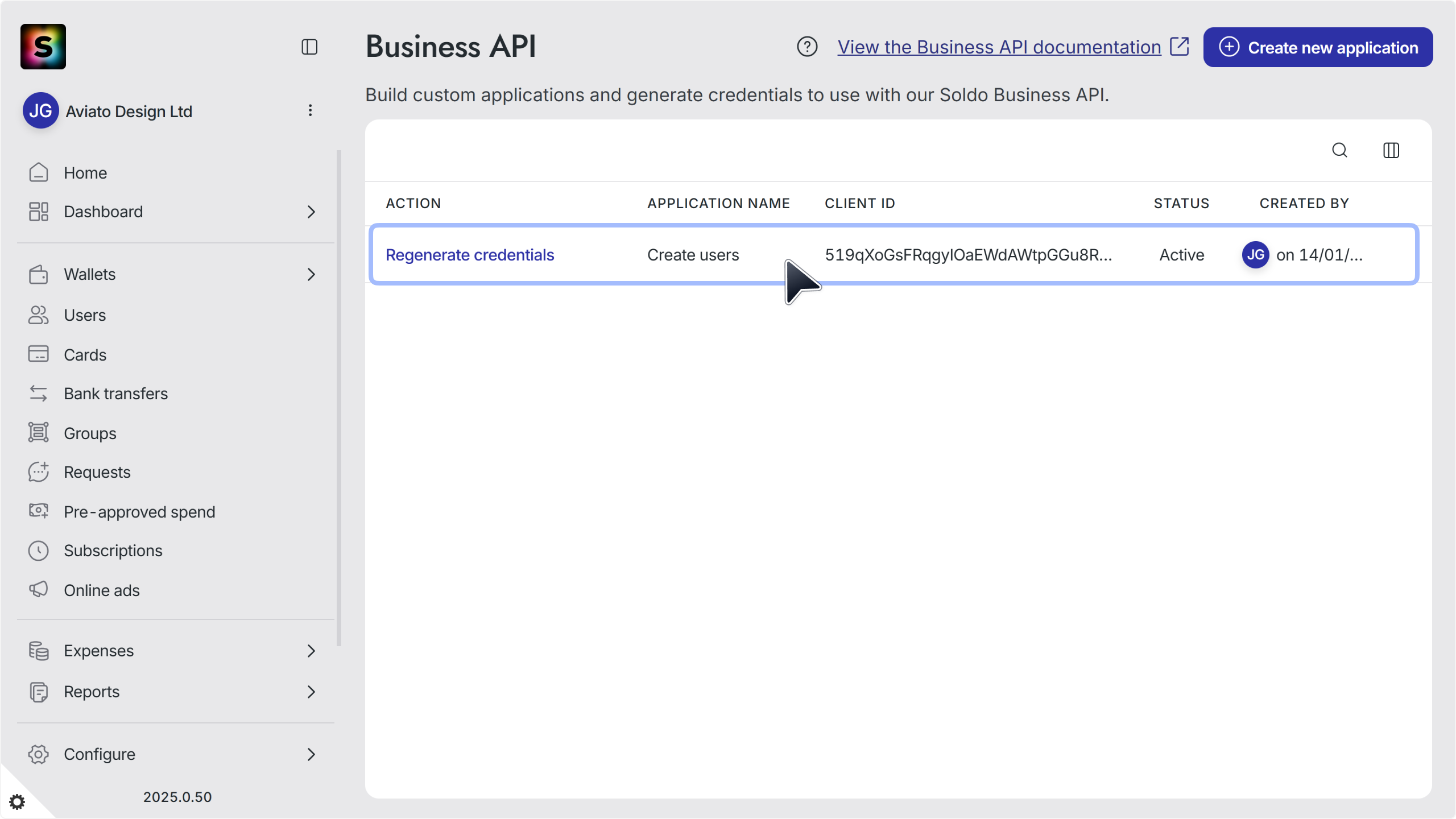Click the Wallets icon
The image size is (1456, 819).
tap(38, 274)
